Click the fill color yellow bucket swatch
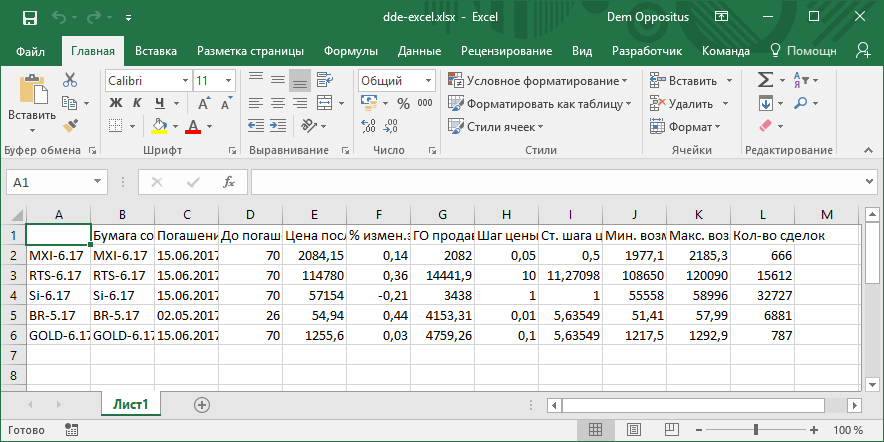This screenshot has height=442, width=884. click(158, 126)
